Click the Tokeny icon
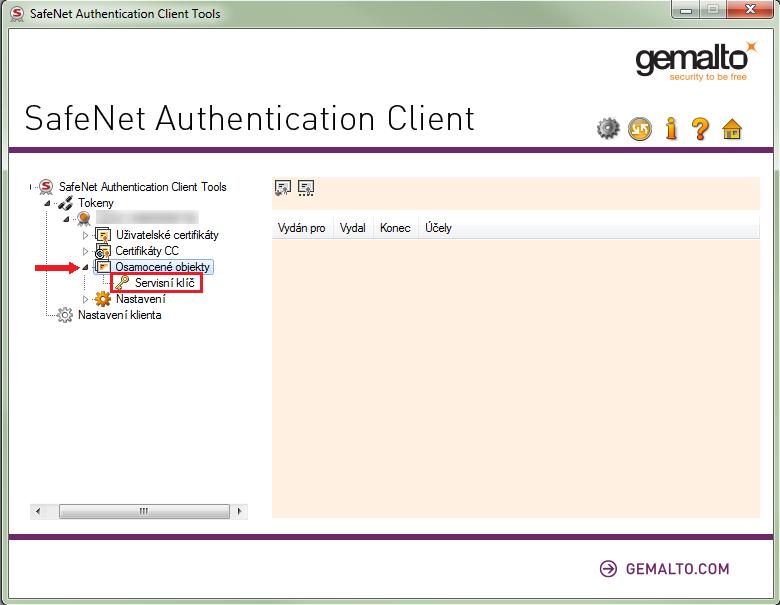The height and width of the screenshot is (605, 780). point(65,203)
